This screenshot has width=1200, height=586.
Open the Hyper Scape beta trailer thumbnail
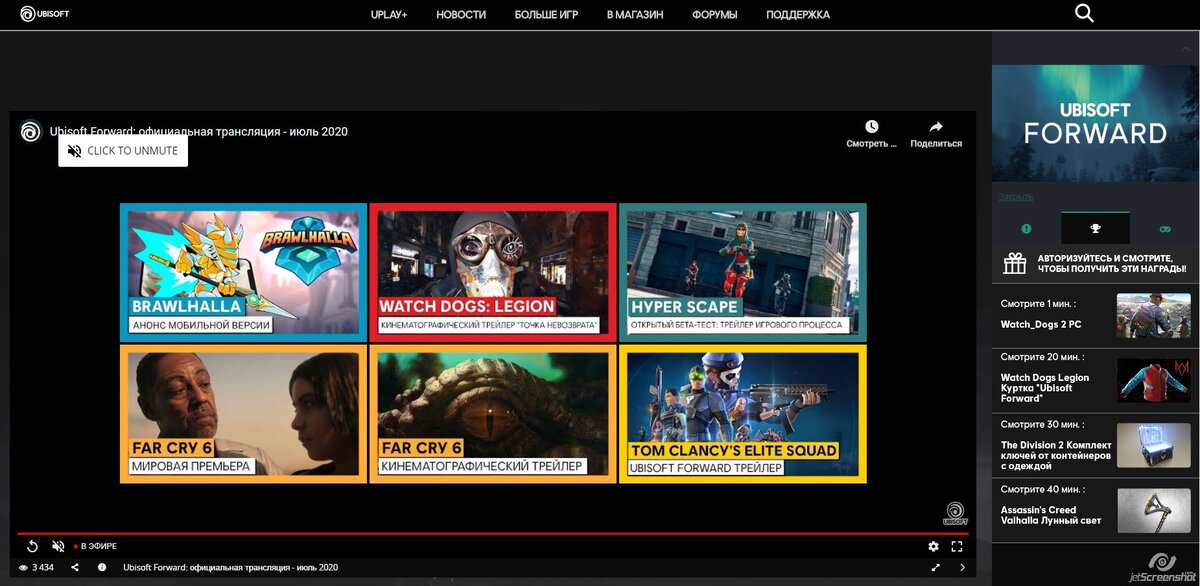743,272
